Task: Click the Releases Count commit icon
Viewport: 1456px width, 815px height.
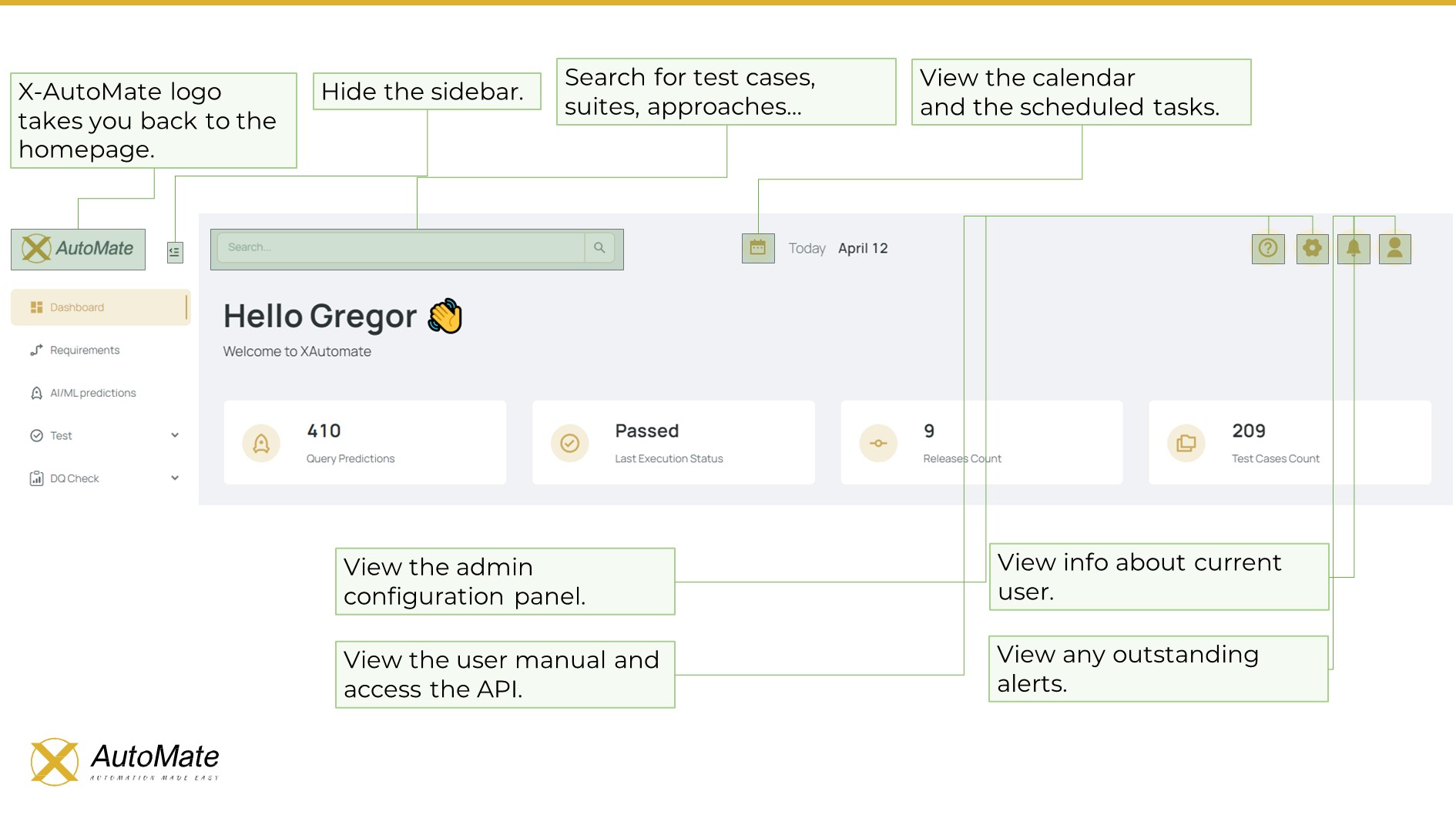Action: [x=878, y=443]
